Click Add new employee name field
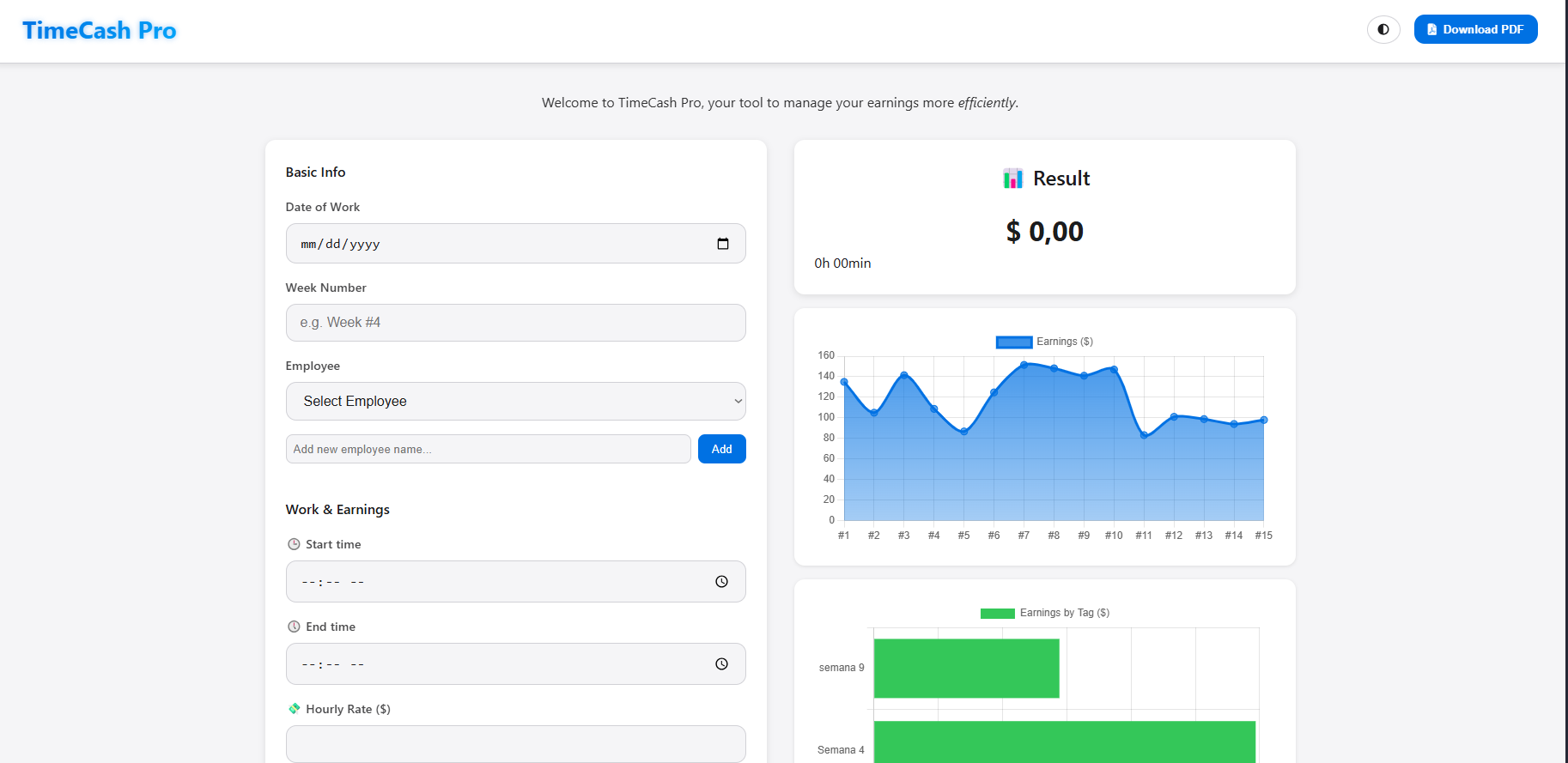1568x763 pixels. tap(488, 449)
